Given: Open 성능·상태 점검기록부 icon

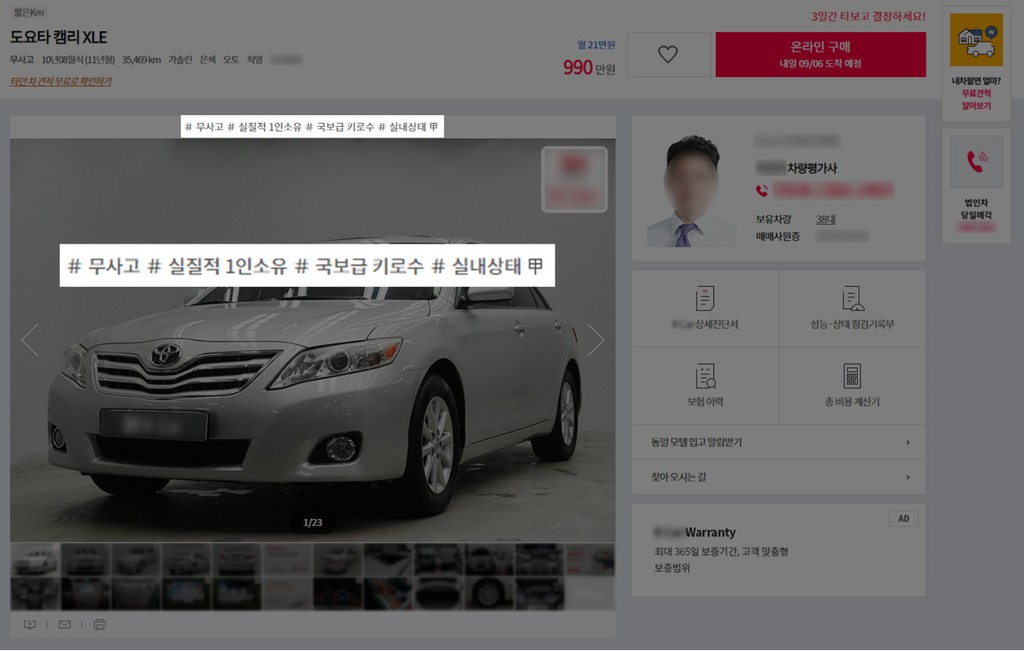Looking at the screenshot, I should (852, 298).
